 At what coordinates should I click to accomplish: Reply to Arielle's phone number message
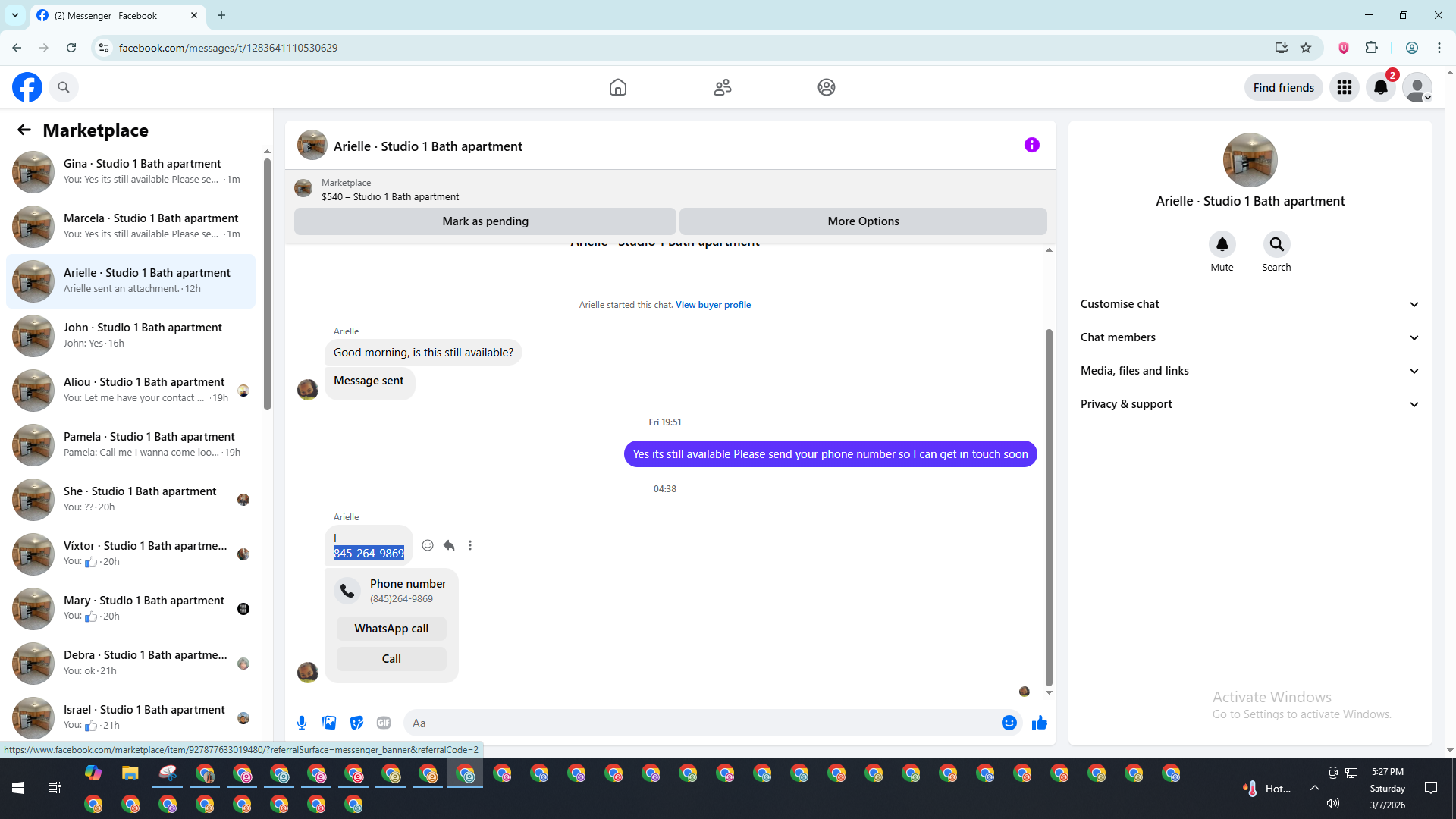pos(449,545)
